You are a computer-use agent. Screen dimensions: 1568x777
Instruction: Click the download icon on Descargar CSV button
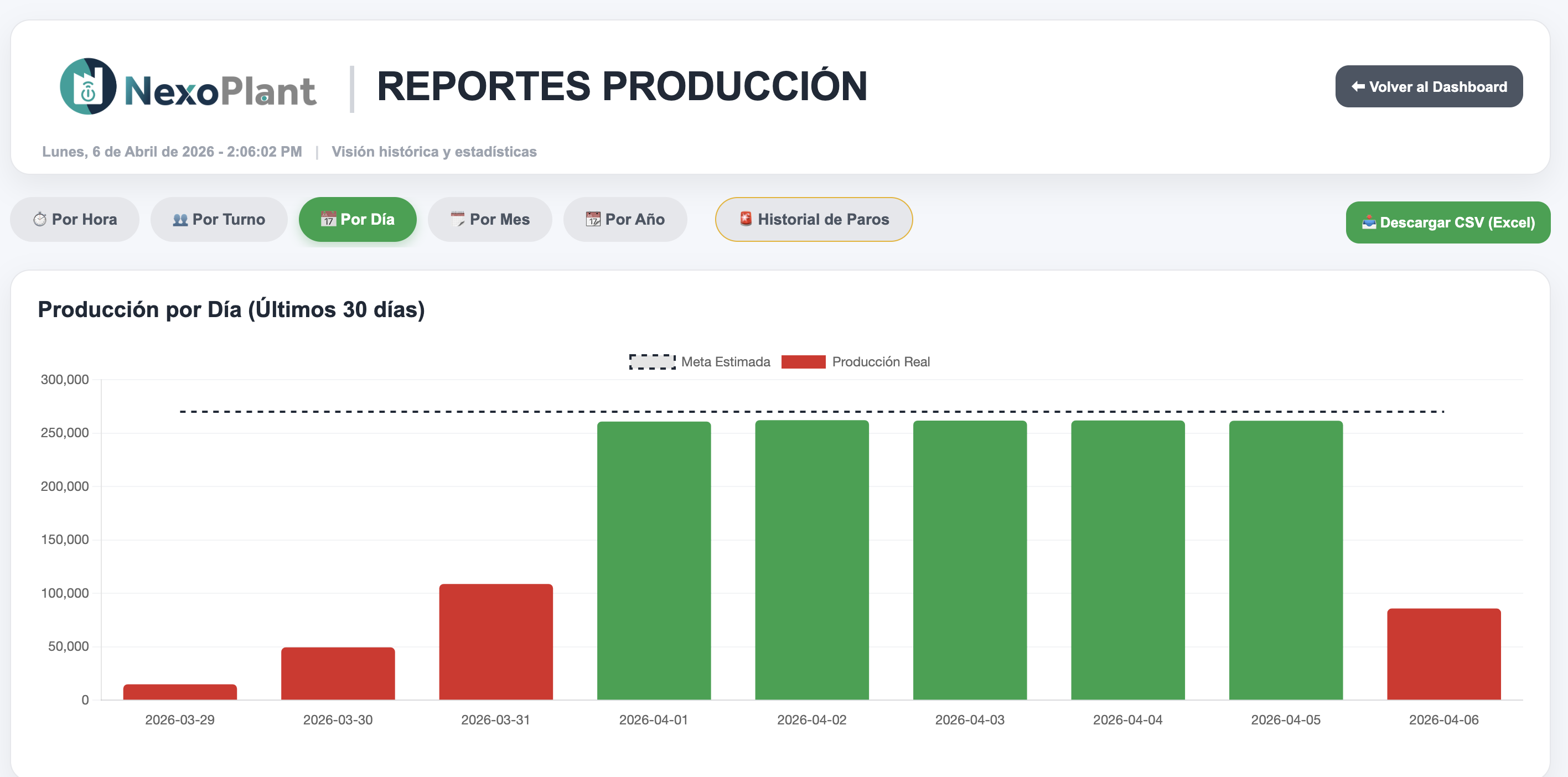click(x=1368, y=222)
